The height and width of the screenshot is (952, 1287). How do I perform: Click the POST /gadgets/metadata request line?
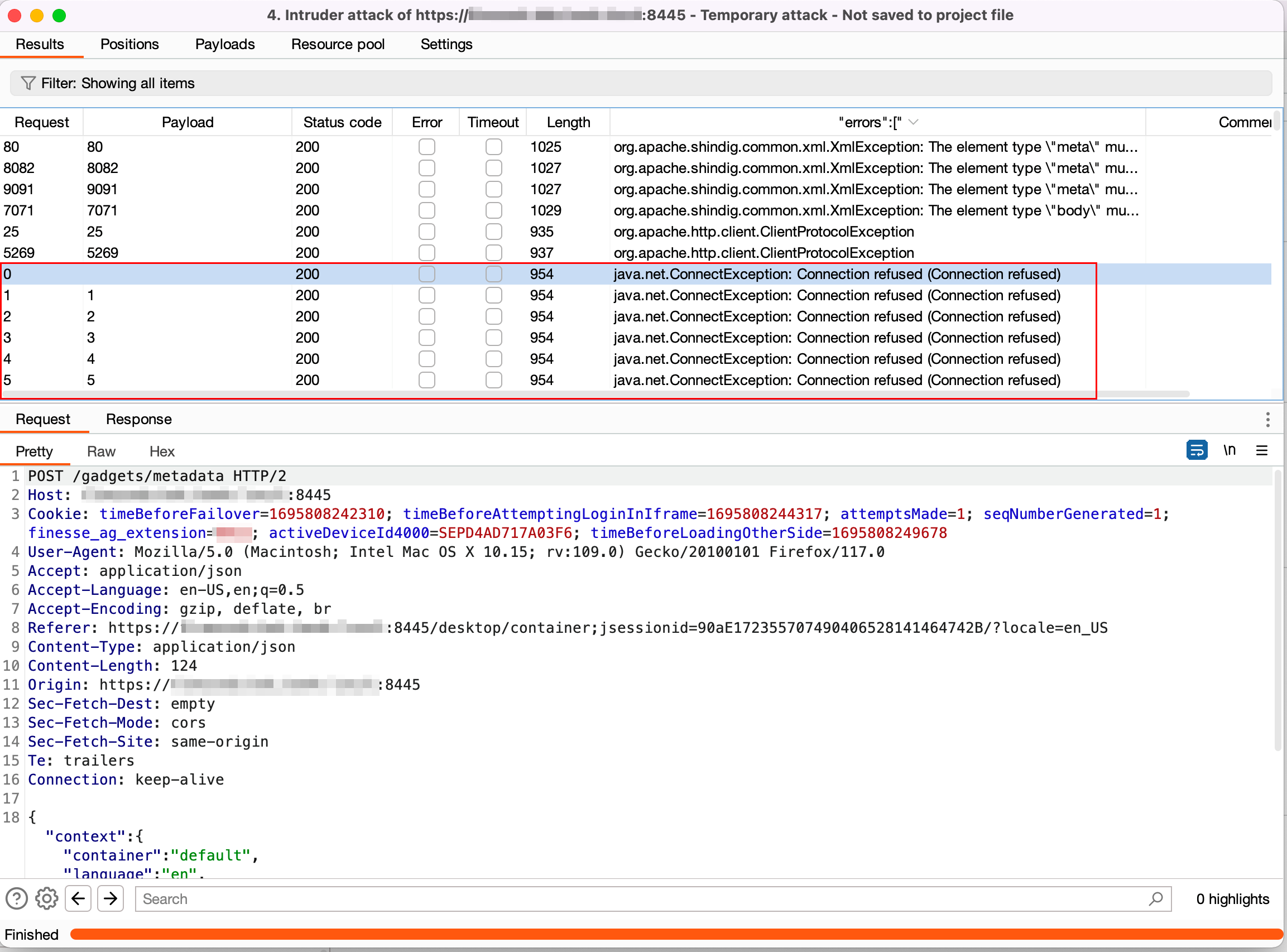click(x=157, y=476)
